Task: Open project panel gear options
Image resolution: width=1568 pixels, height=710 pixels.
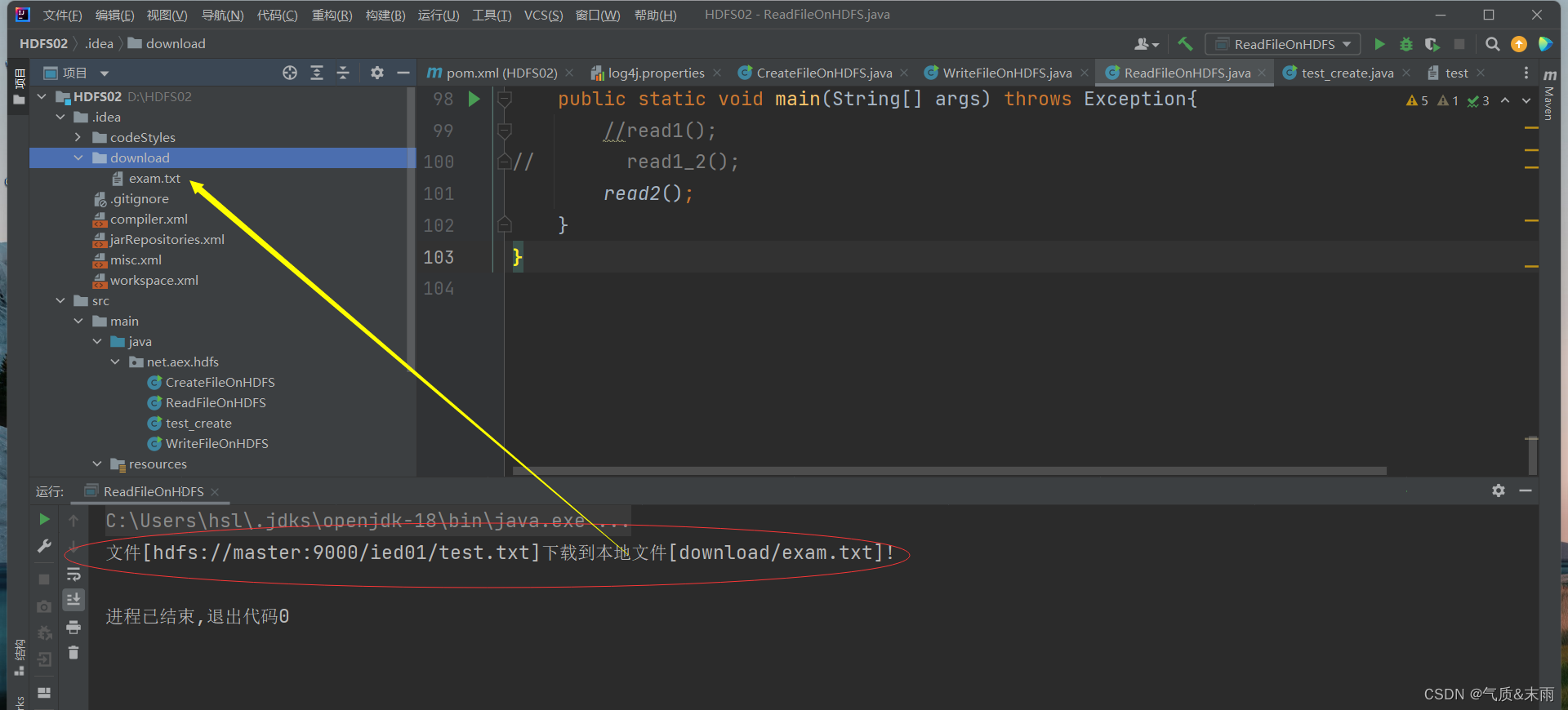Action: 376,73
